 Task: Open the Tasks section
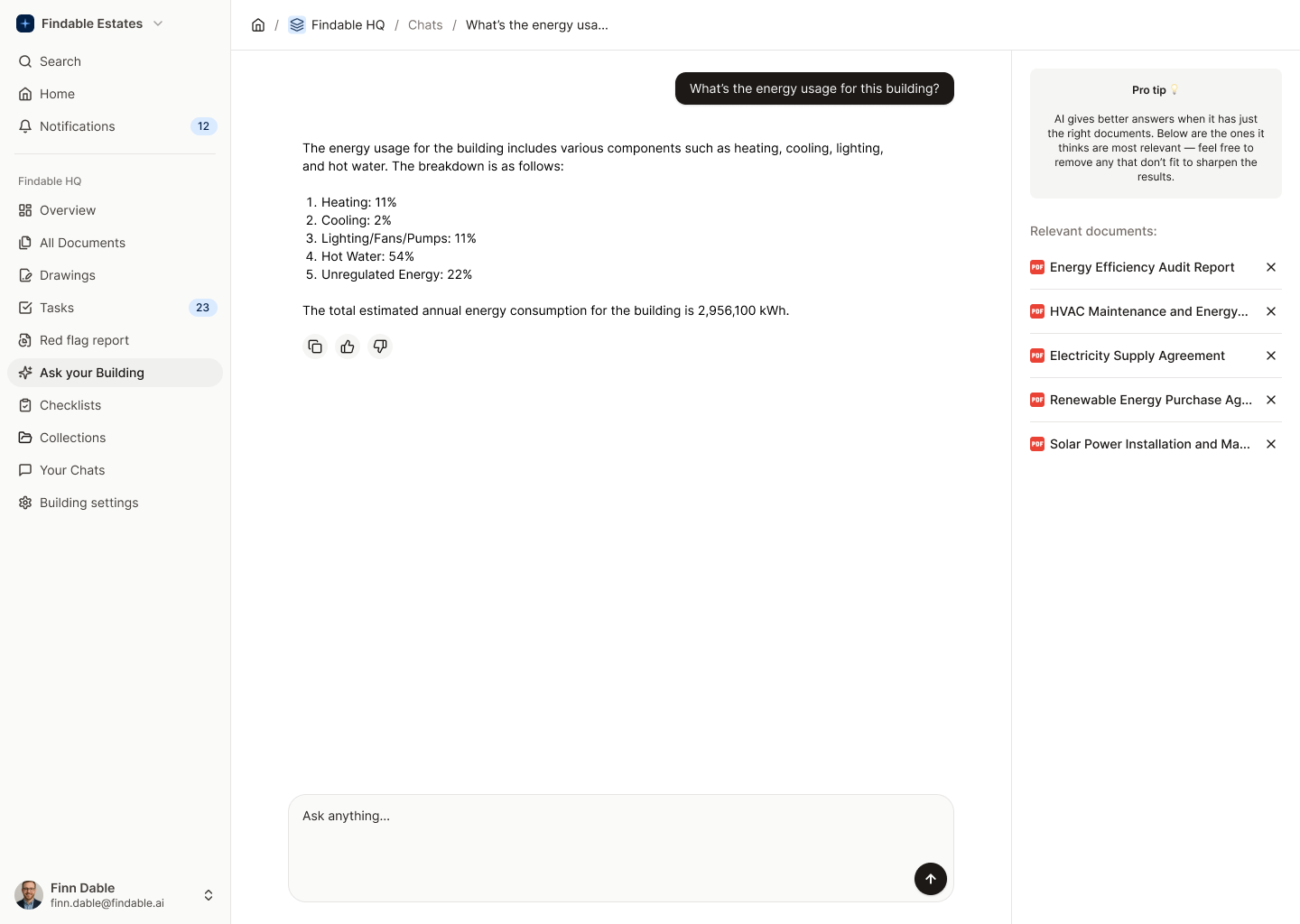115,308
